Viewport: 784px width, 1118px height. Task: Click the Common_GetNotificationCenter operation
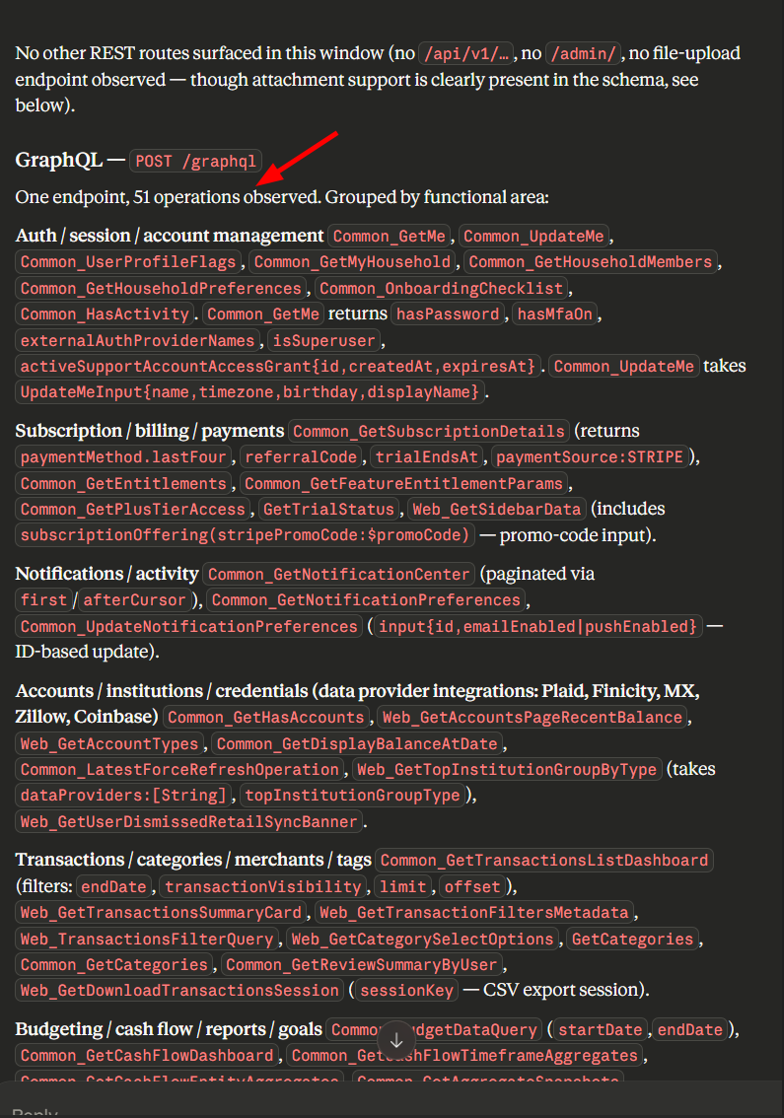338,574
